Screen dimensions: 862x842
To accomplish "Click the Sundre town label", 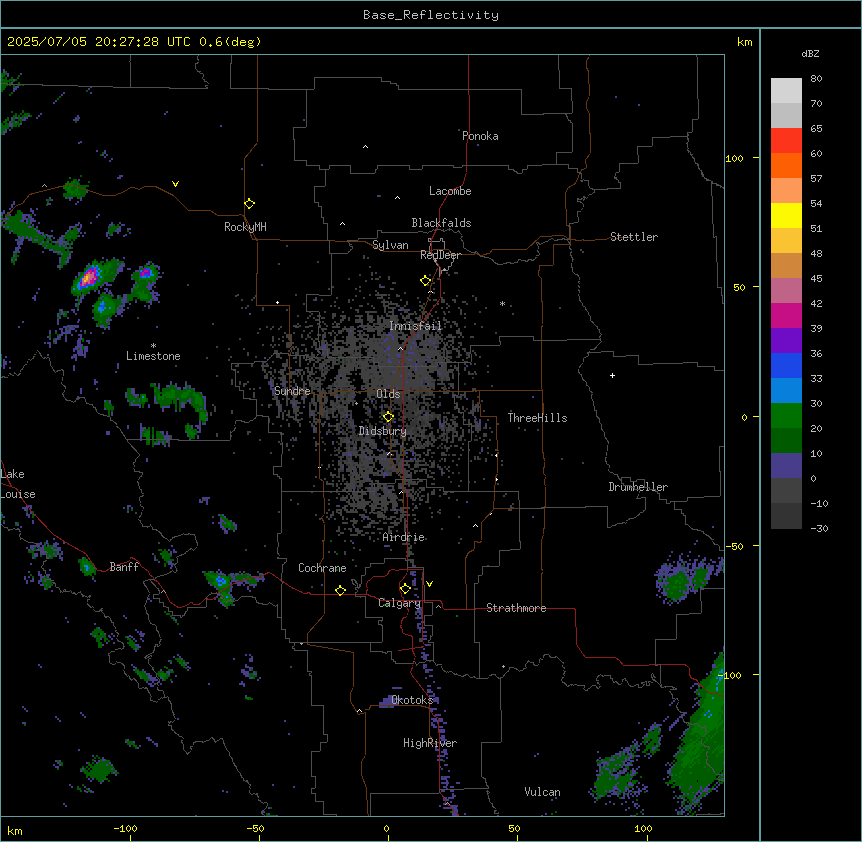I will coord(292,391).
